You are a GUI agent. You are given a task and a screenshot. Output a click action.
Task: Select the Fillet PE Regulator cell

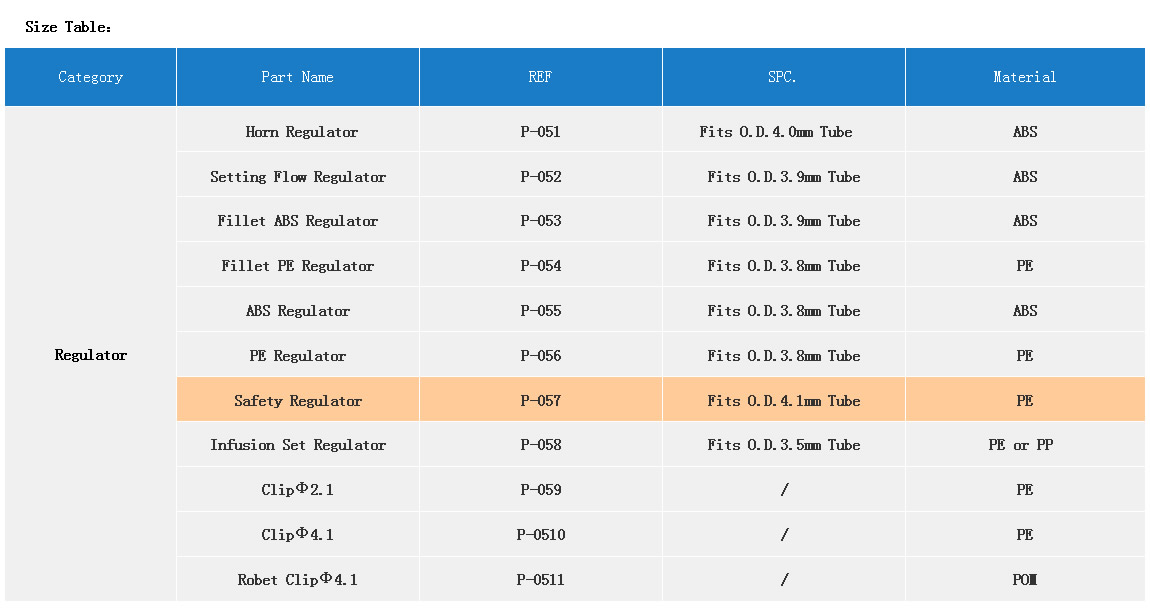[x=297, y=266]
